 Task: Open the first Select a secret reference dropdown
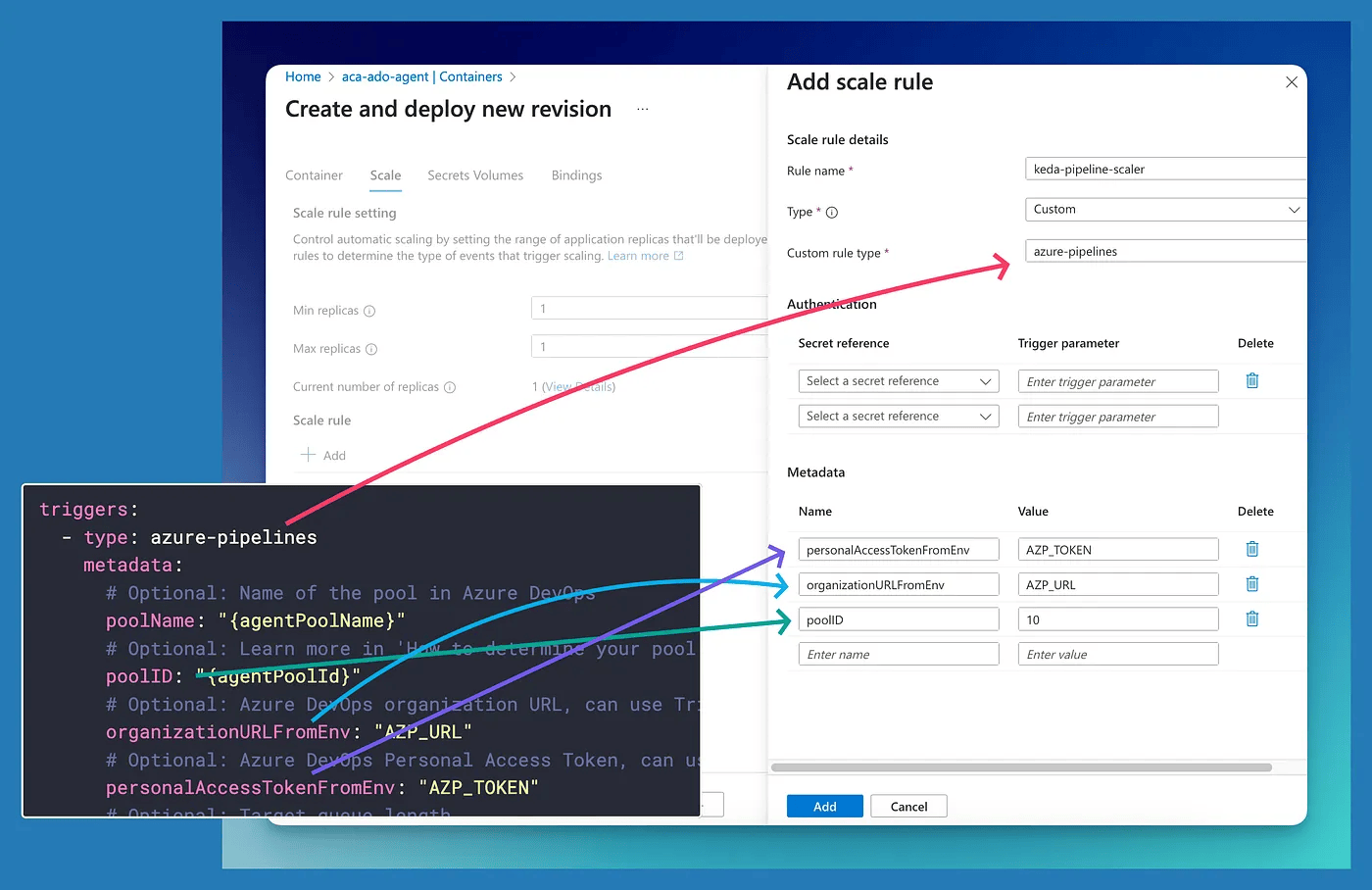(x=898, y=380)
